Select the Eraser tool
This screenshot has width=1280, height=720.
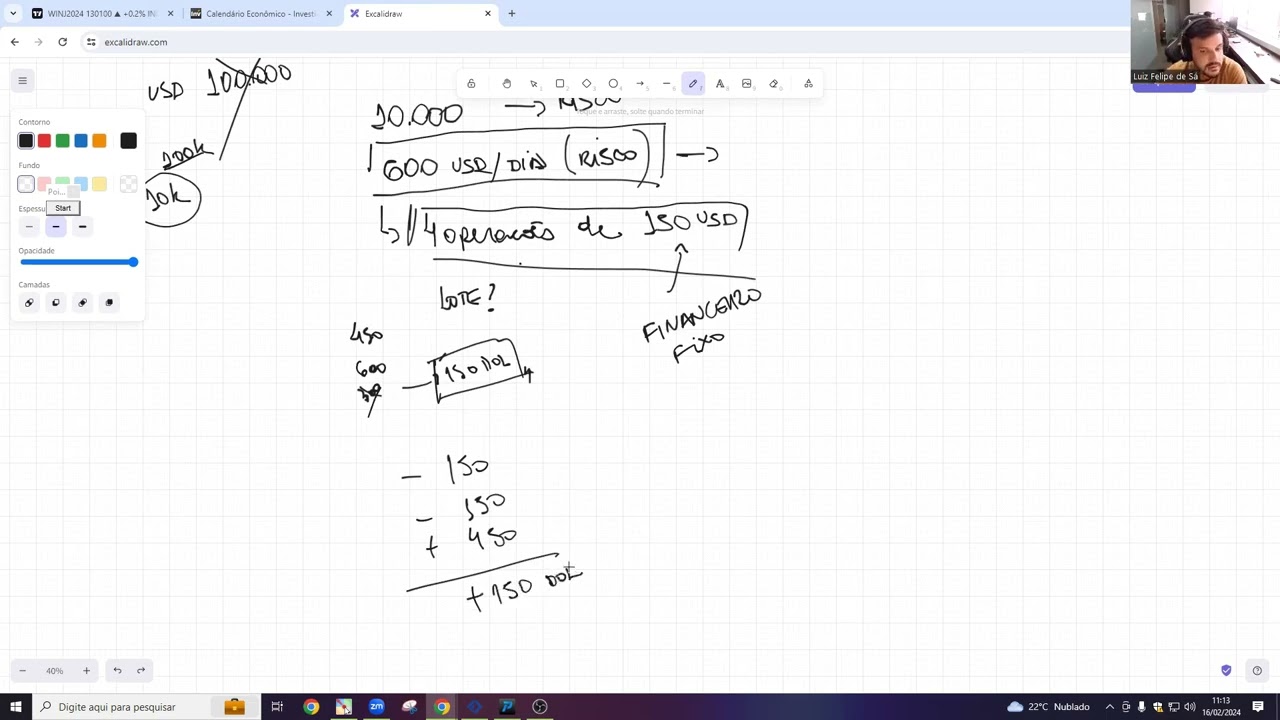tap(774, 84)
